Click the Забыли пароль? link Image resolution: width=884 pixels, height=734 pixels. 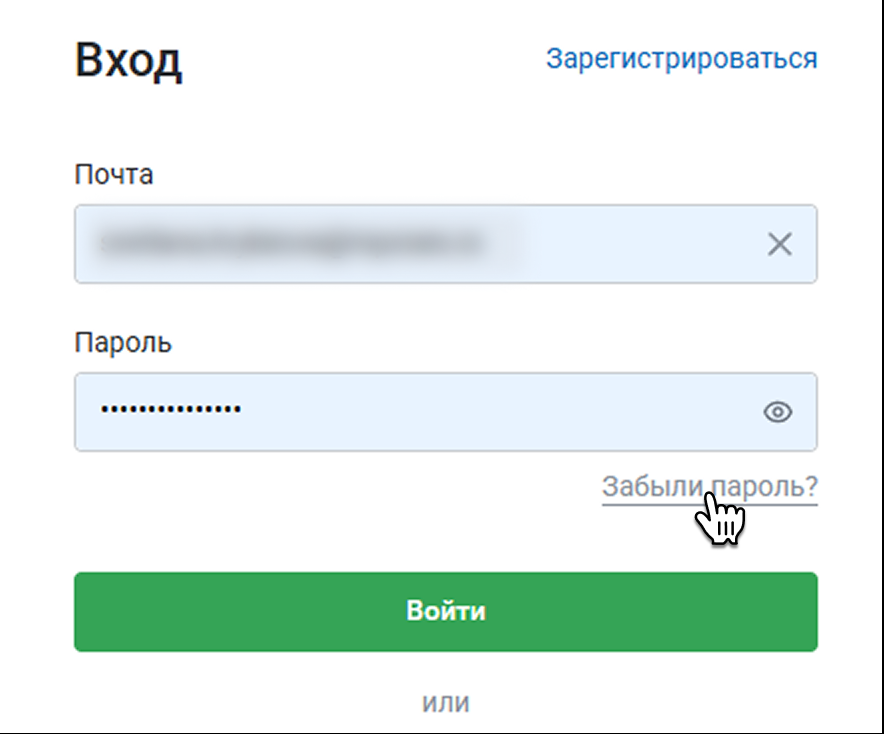pos(709,487)
